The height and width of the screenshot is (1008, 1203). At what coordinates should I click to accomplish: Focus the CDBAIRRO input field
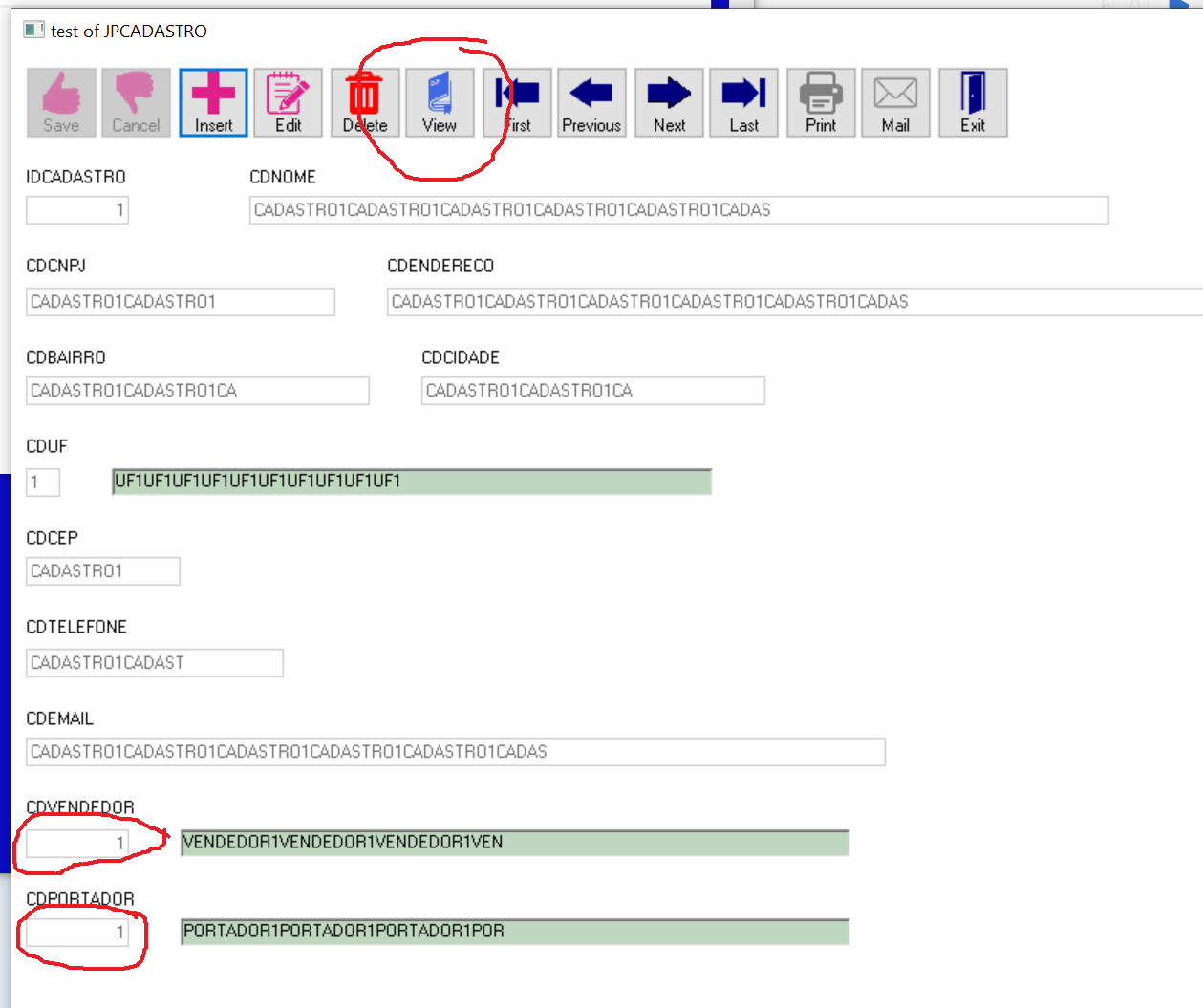tap(198, 391)
